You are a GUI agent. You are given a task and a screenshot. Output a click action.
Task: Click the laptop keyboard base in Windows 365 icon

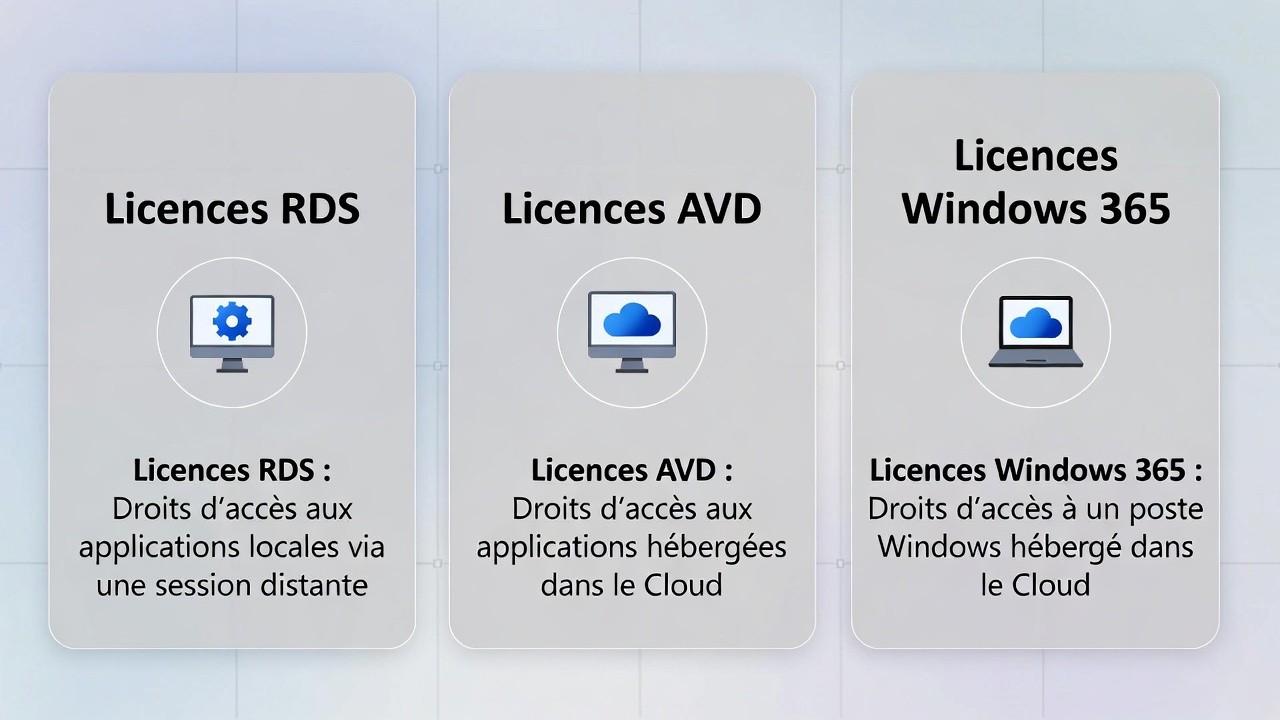pos(1036,359)
